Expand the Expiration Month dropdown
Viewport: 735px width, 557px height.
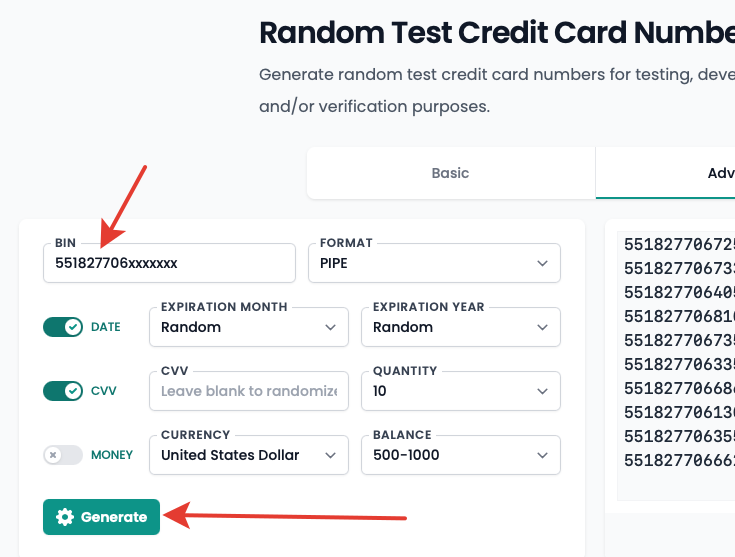point(248,327)
